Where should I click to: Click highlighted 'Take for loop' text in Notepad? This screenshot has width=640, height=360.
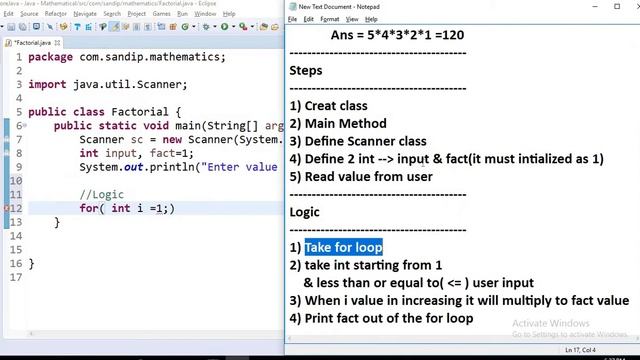point(344,247)
